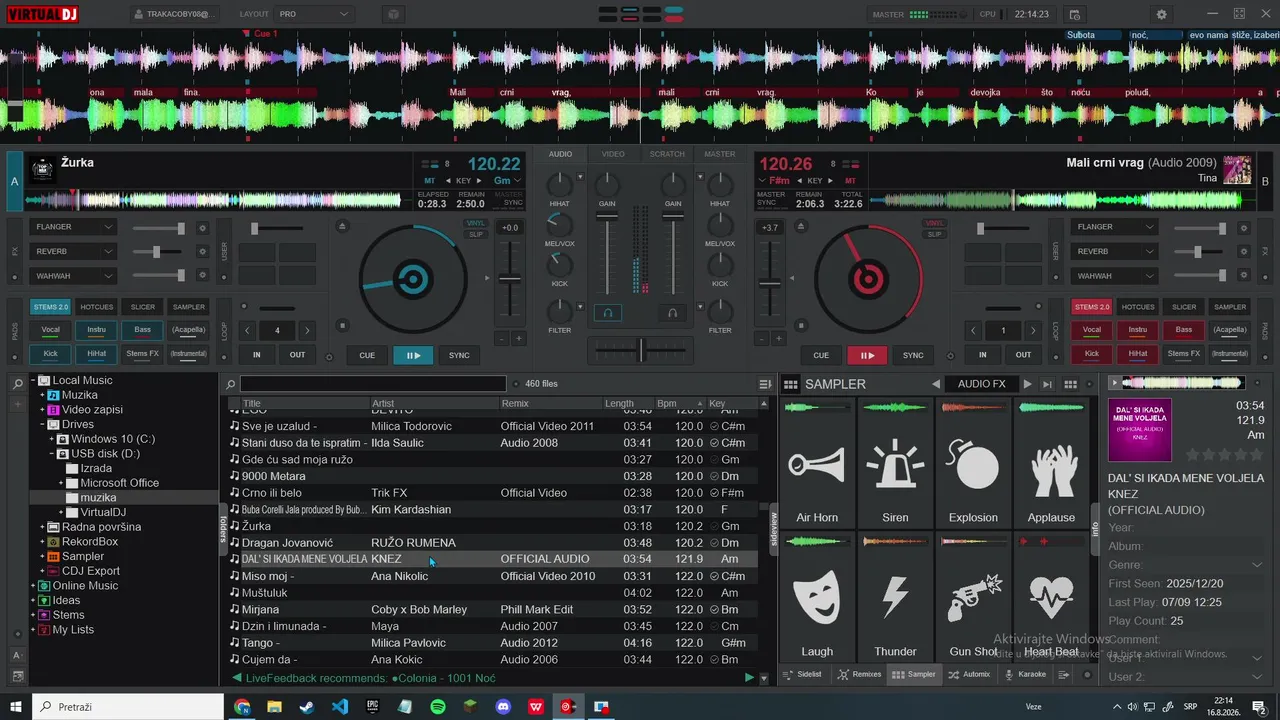Open SLICER pad page on deck B
The width and height of the screenshot is (1280, 720).
[x=1184, y=307]
